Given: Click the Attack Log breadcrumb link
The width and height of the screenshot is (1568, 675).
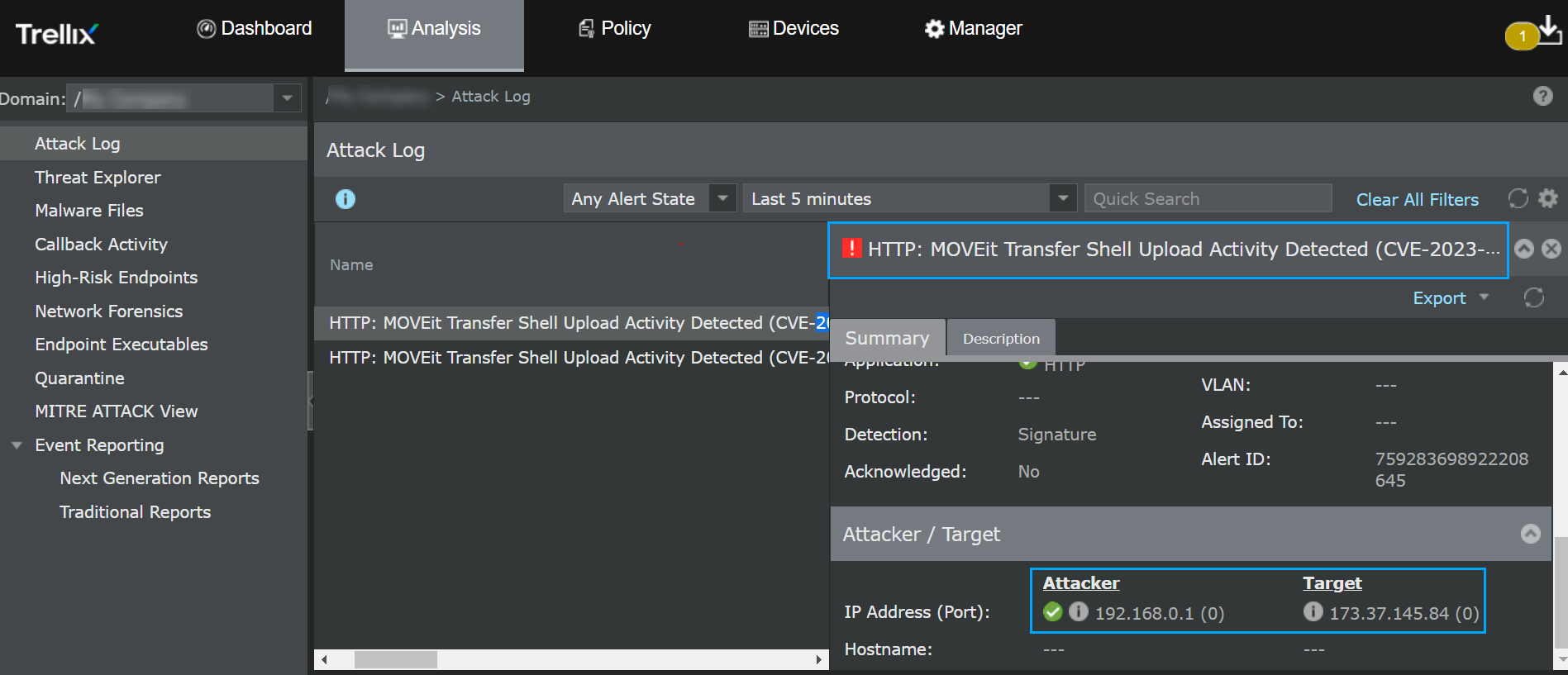Looking at the screenshot, I should [x=491, y=97].
